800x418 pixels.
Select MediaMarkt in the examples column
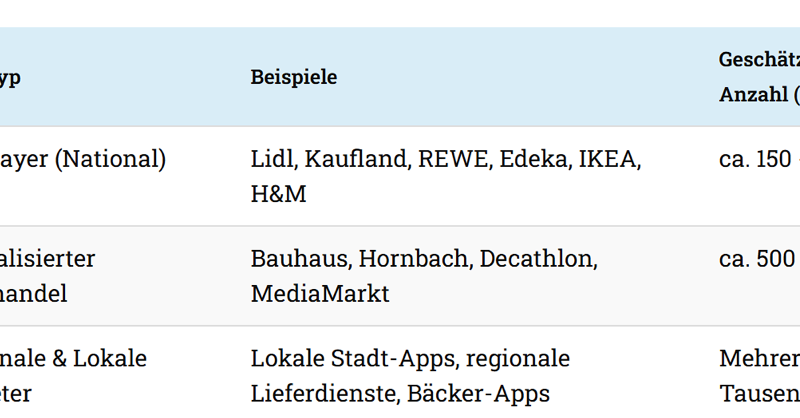[320, 293]
